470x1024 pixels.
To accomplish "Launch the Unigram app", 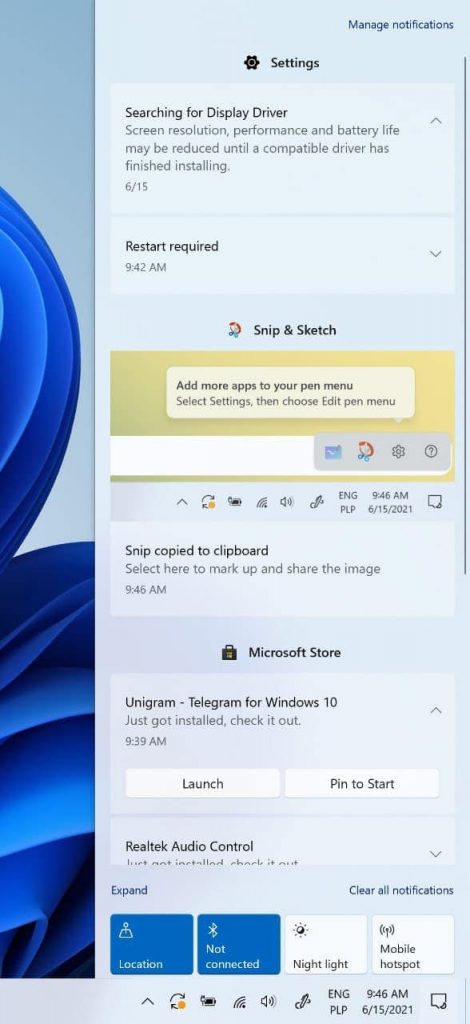I will tap(202, 784).
